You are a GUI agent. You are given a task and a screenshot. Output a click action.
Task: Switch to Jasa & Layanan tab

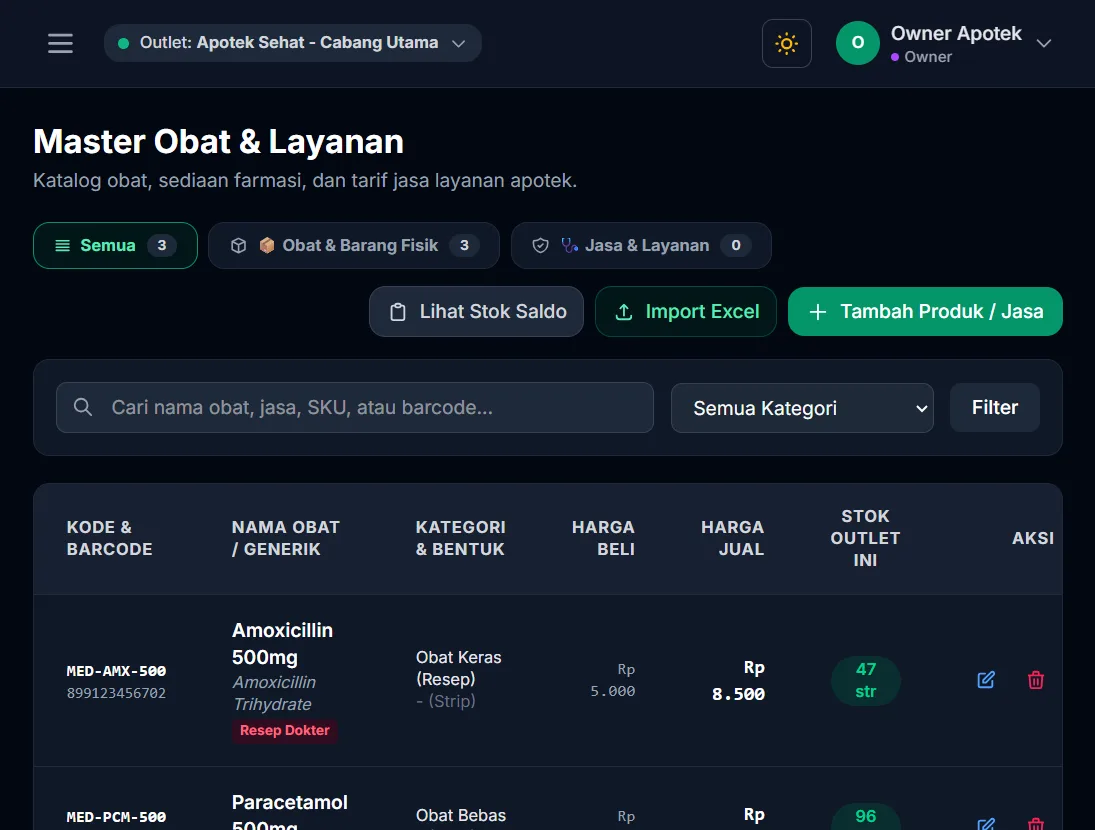[641, 245]
